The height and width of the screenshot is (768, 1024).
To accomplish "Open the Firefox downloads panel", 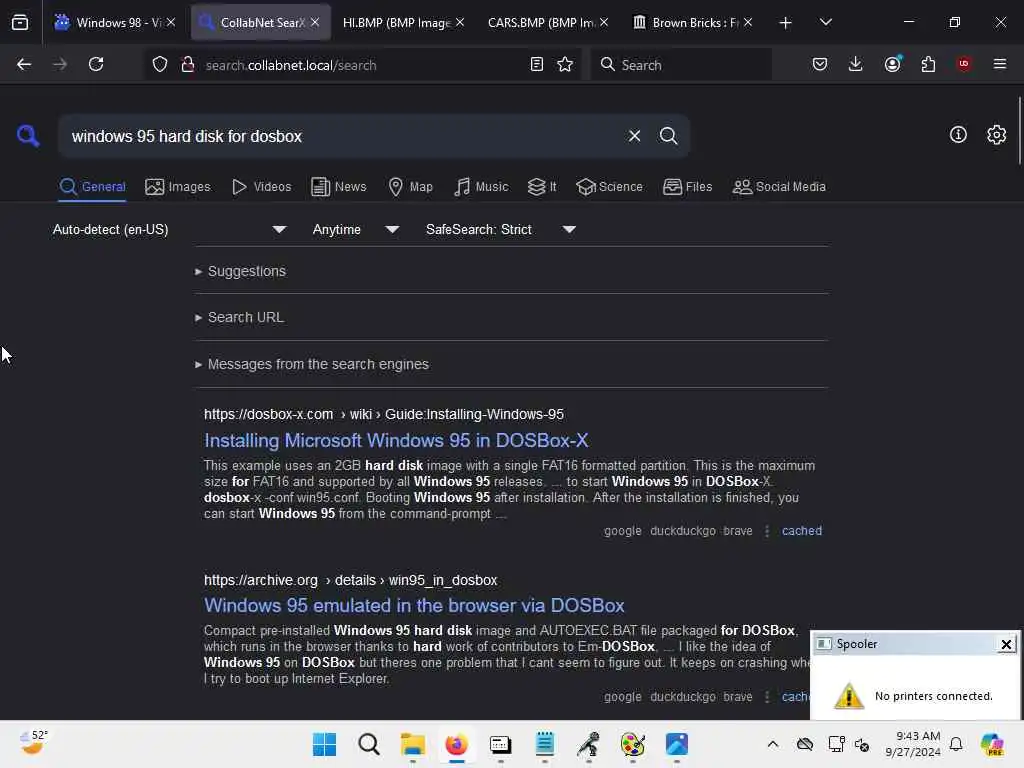I will click(856, 64).
